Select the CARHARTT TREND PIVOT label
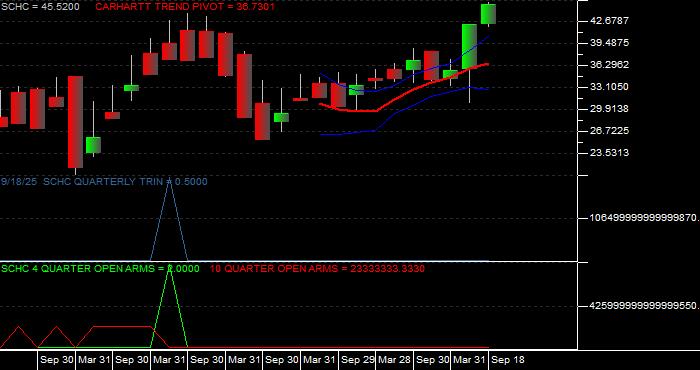Viewport: 700px width, 370px height. click(185, 7)
